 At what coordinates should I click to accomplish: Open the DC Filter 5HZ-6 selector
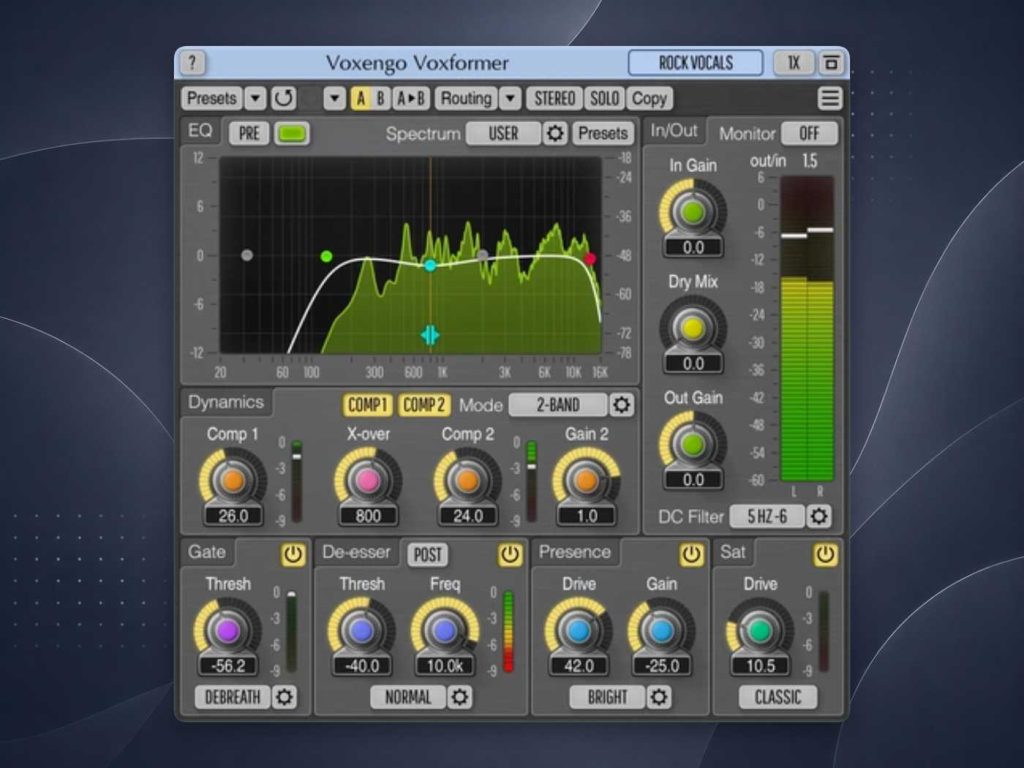[767, 517]
